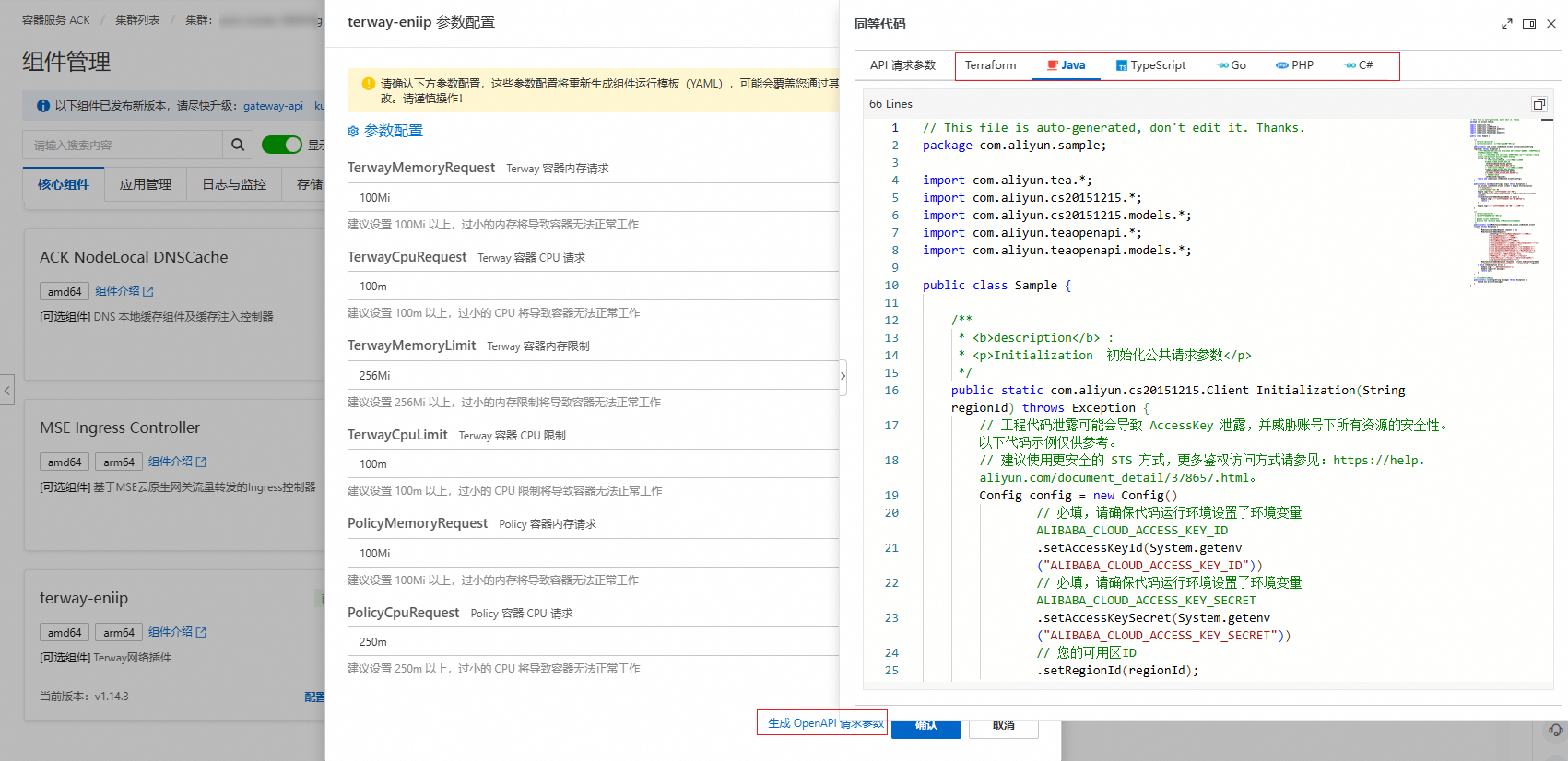Click '当前版本: v1.14.3' text

[84, 697]
